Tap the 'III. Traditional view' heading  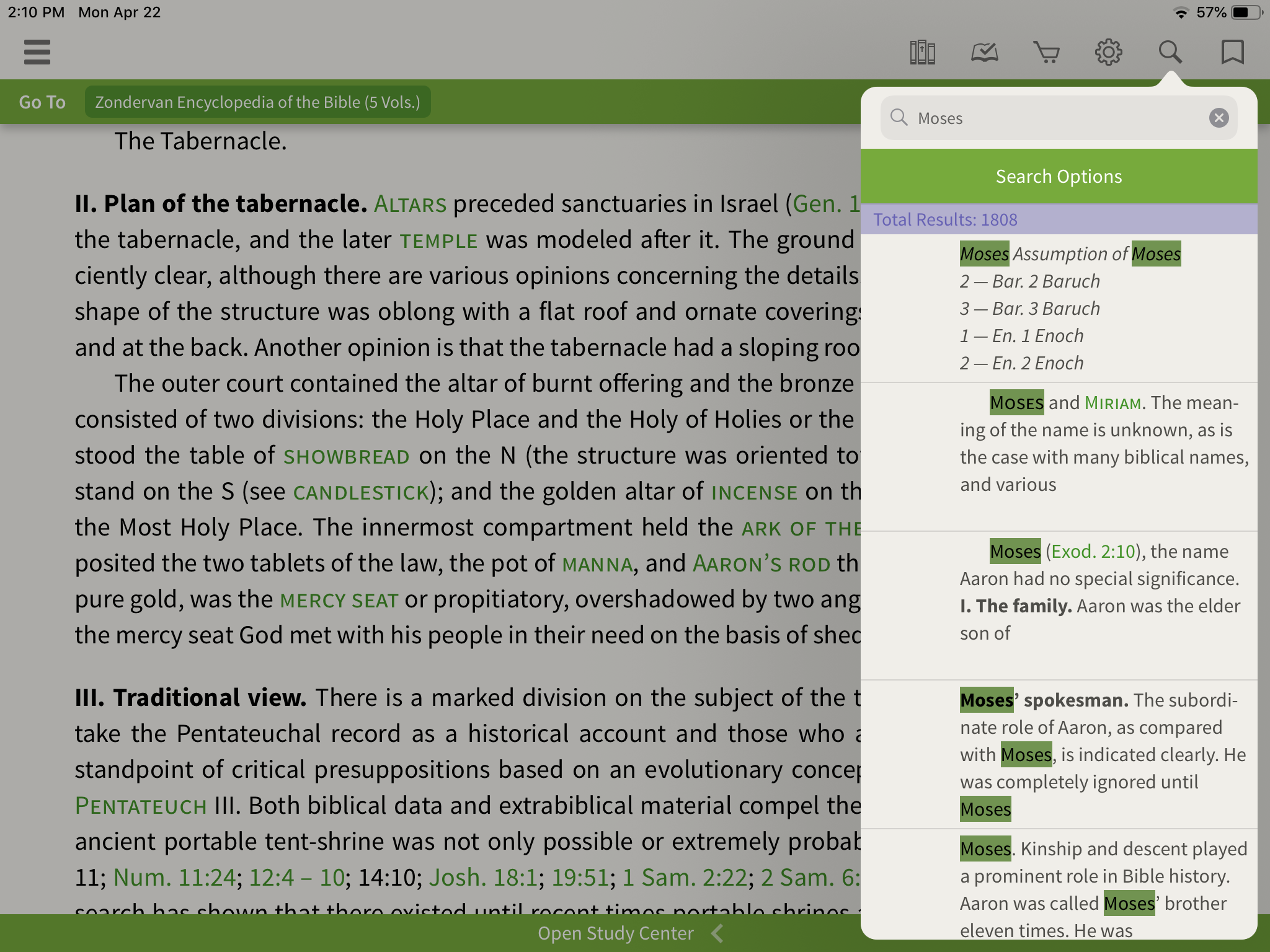[190, 698]
